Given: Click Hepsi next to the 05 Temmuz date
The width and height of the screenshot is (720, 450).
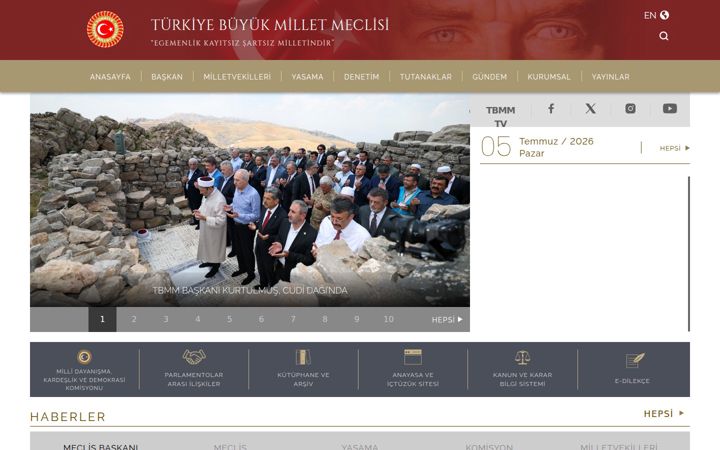Looking at the screenshot, I should coord(675,148).
